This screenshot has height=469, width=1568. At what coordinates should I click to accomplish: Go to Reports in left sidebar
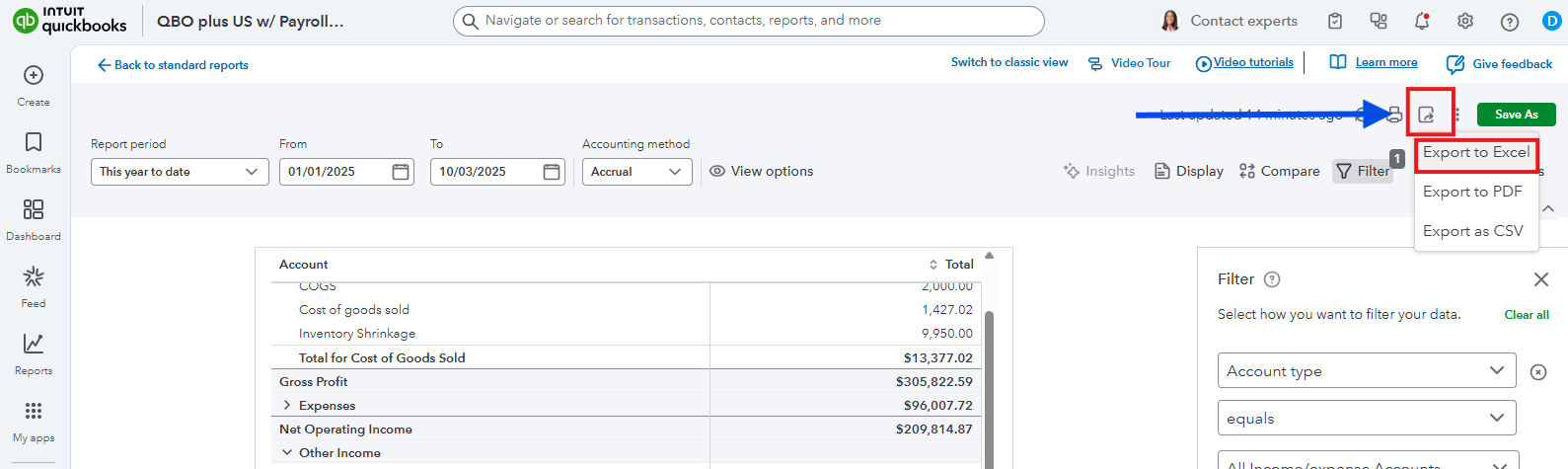34,345
